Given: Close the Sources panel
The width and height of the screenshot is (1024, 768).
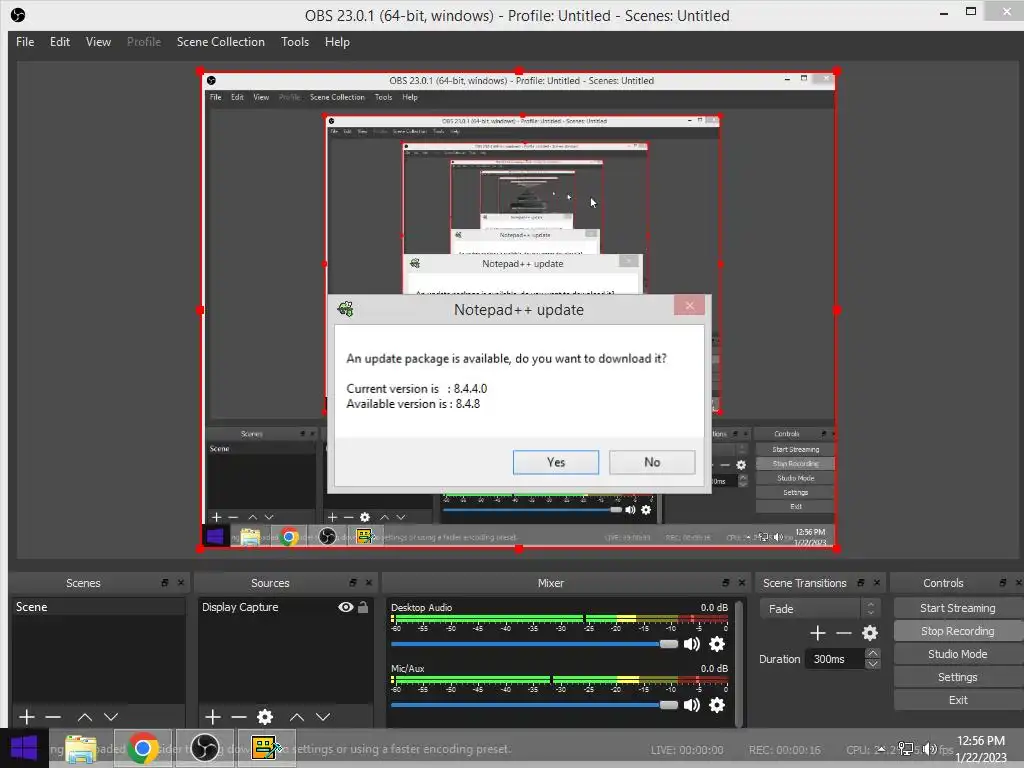Looking at the screenshot, I should click(369, 583).
